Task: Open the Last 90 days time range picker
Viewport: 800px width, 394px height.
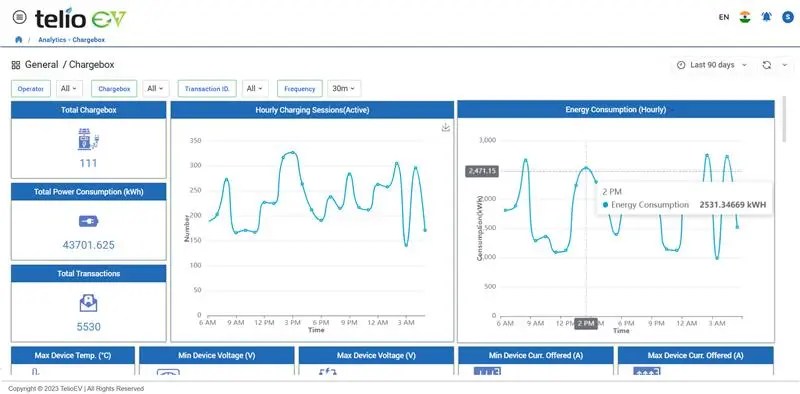Action: pos(712,65)
